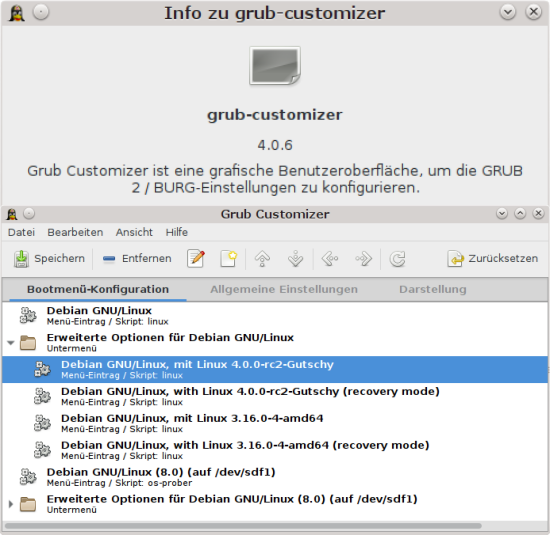Click the pin button in Grub Customizer title bar
Image resolution: width=550 pixels, height=535 pixels.
29,213
